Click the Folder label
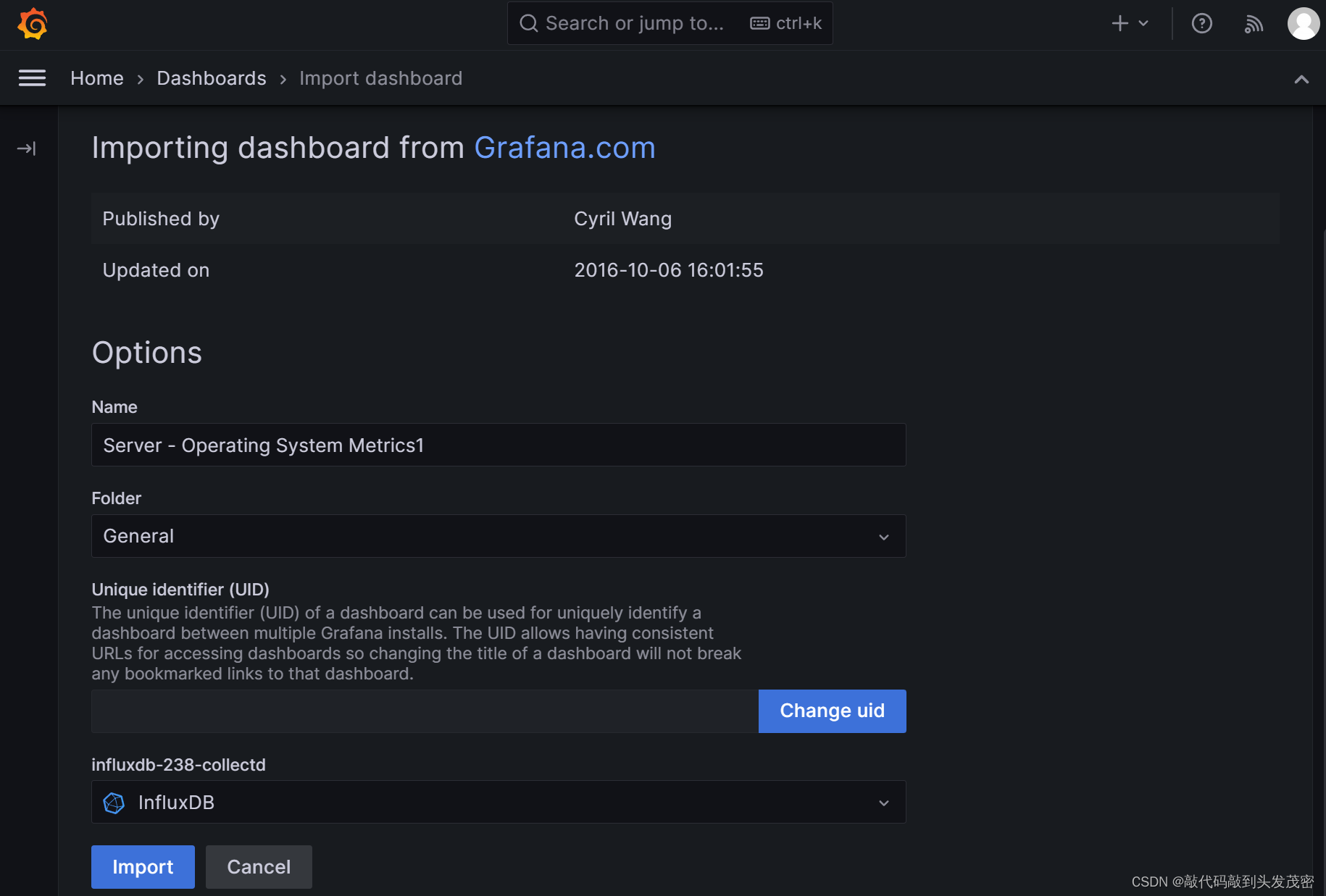1326x896 pixels. [116, 498]
